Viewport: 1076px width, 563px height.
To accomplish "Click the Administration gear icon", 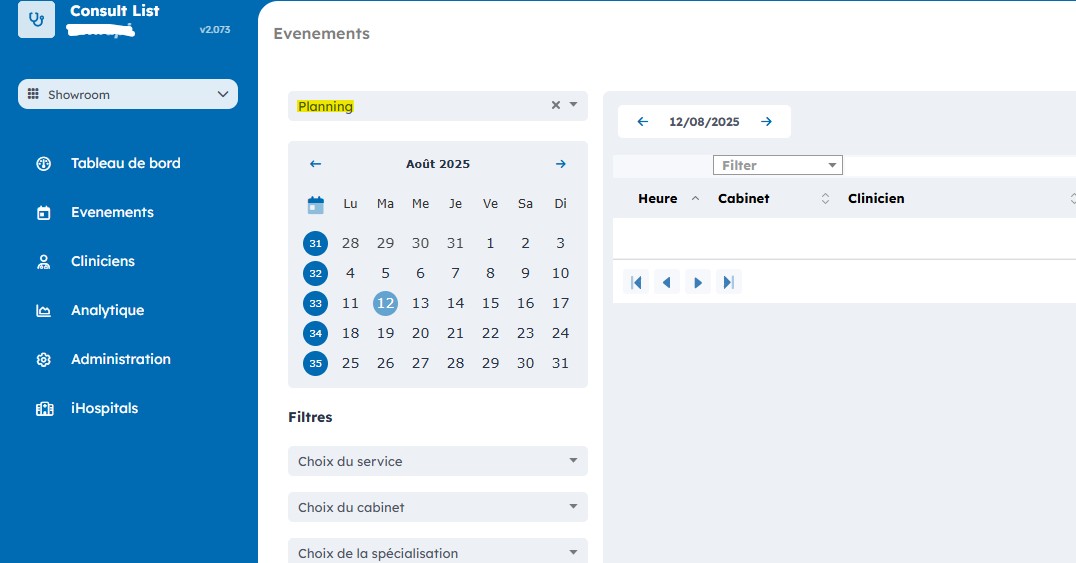I will [x=44, y=360].
